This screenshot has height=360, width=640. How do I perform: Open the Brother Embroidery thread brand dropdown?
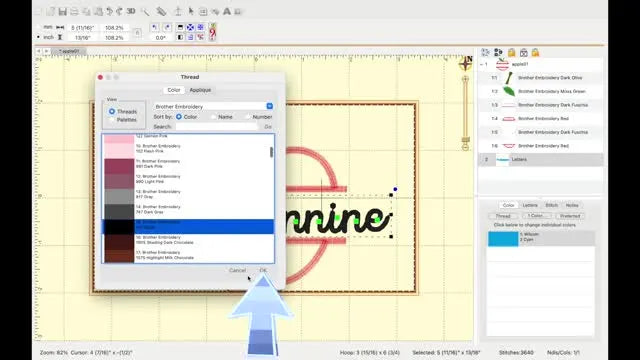click(x=213, y=106)
